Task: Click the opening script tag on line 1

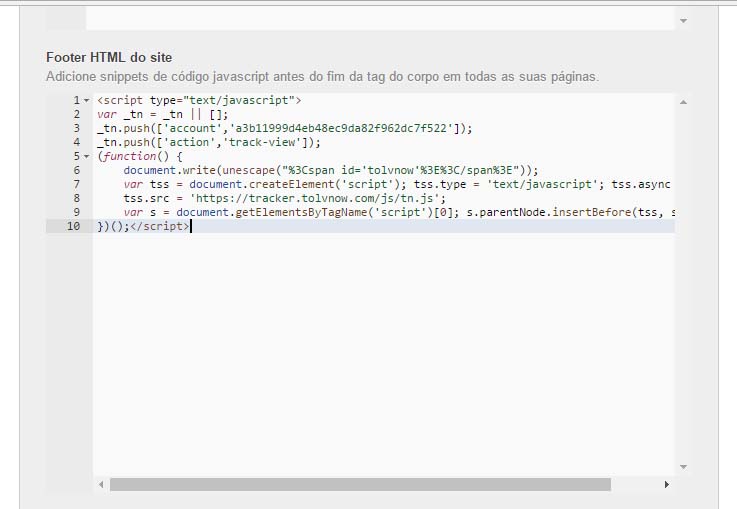Action: [199, 101]
